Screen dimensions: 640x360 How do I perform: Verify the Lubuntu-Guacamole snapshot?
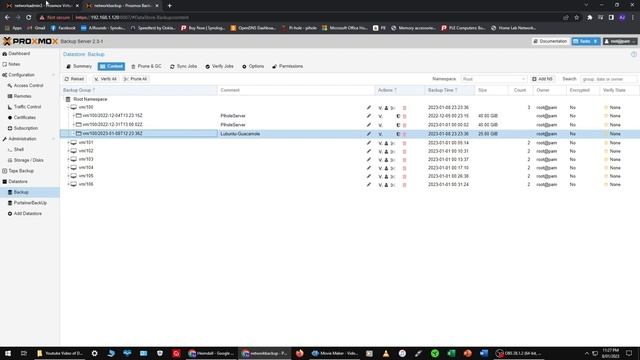point(380,134)
